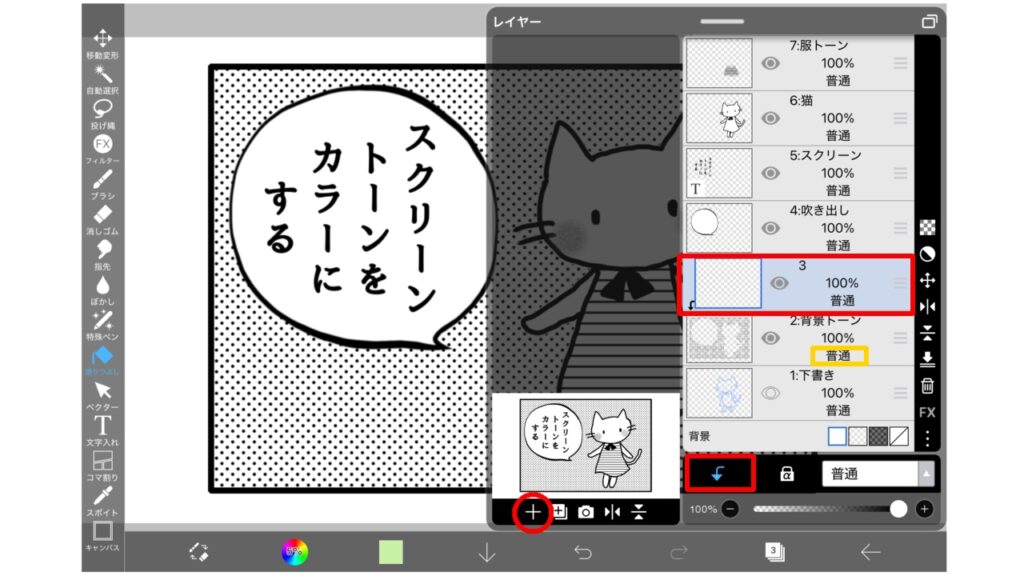The image size is (1024, 576).
Task: Tap the light green color swatch
Action: coord(391,551)
